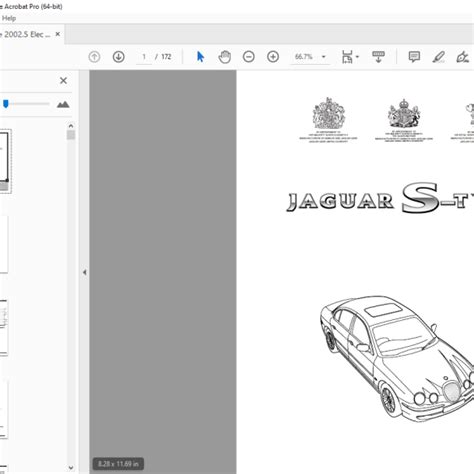Close the 2002.5 Elec document tab

coord(58,34)
